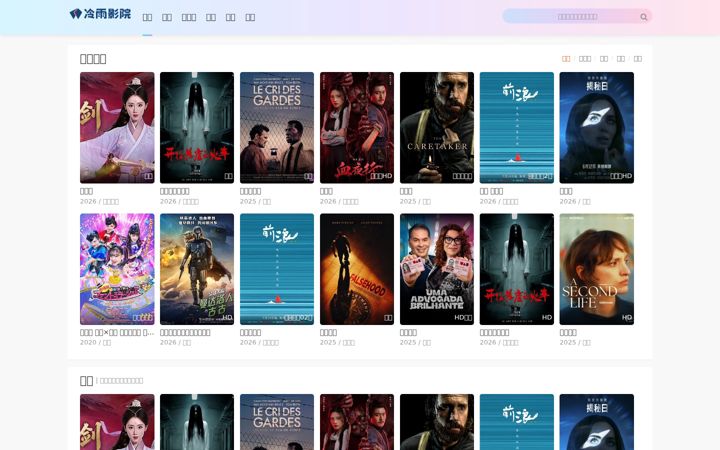This screenshot has height=450, width=720.
Task: Click title link below The Caretaker poster
Action: 406,191
